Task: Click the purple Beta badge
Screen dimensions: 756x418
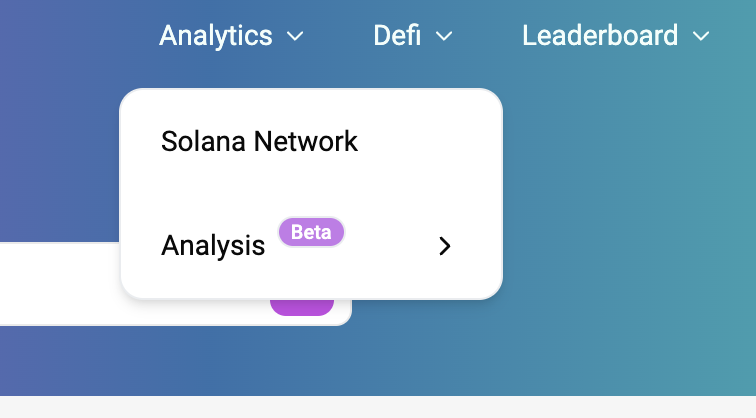Action: point(311,232)
